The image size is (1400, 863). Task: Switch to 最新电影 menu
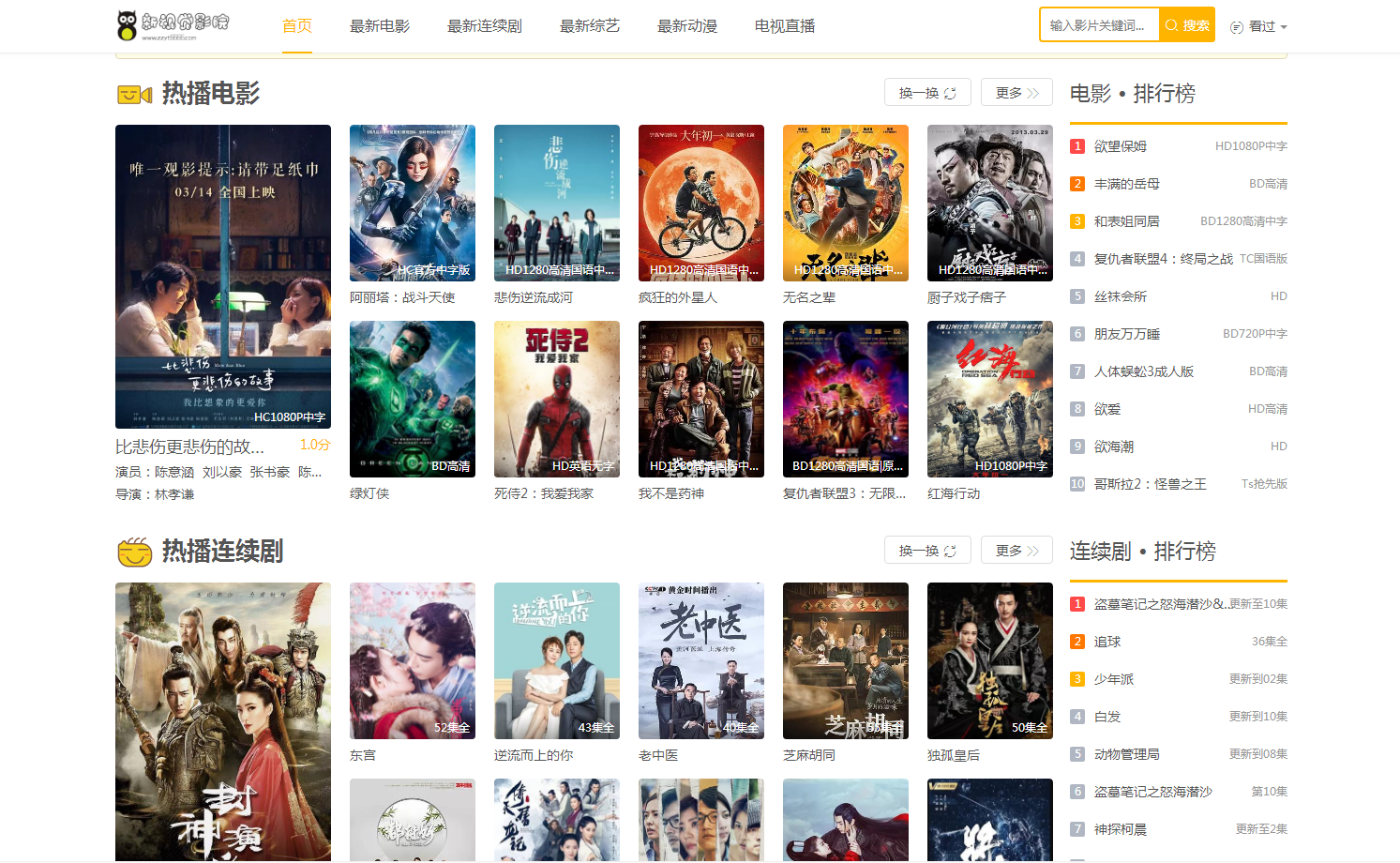click(x=380, y=26)
